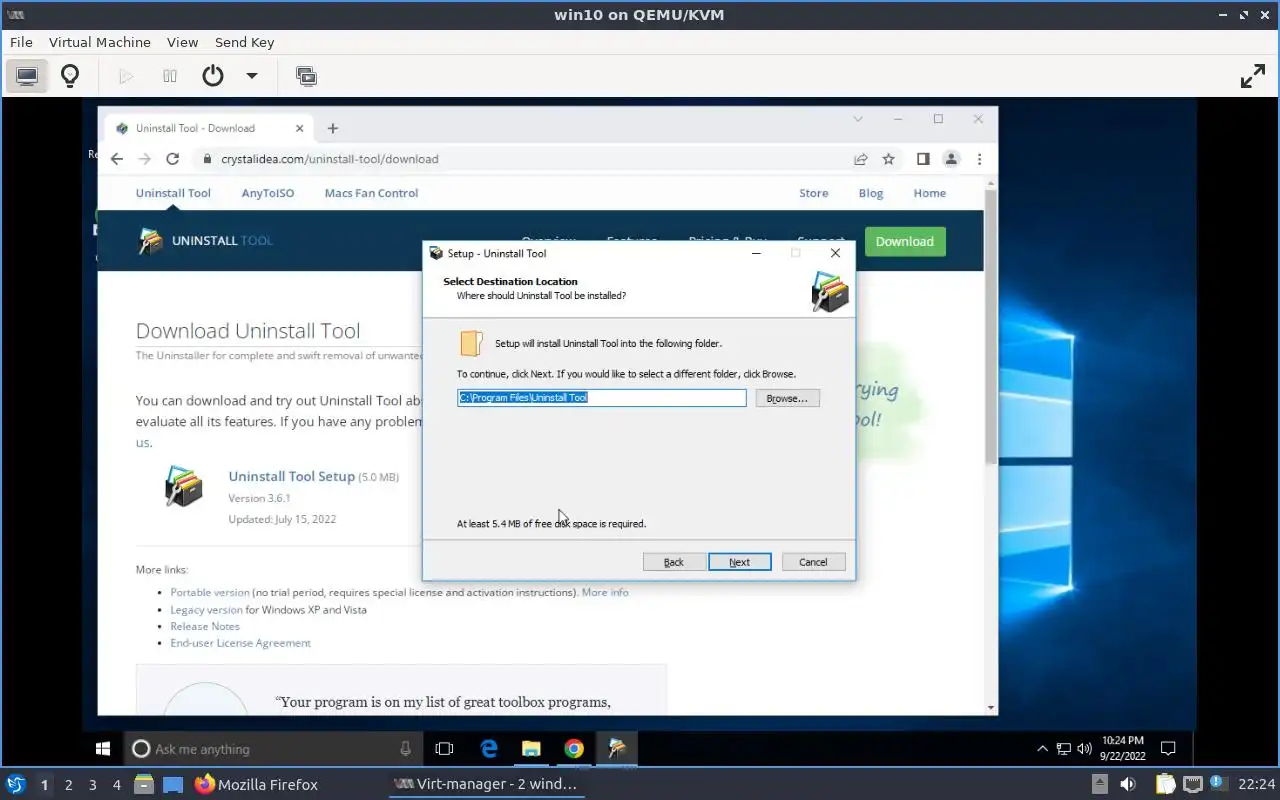The height and width of the screenshot is (800, 1280).
Task: Select Uninstall Tool site nav tab
Action: 173,193
